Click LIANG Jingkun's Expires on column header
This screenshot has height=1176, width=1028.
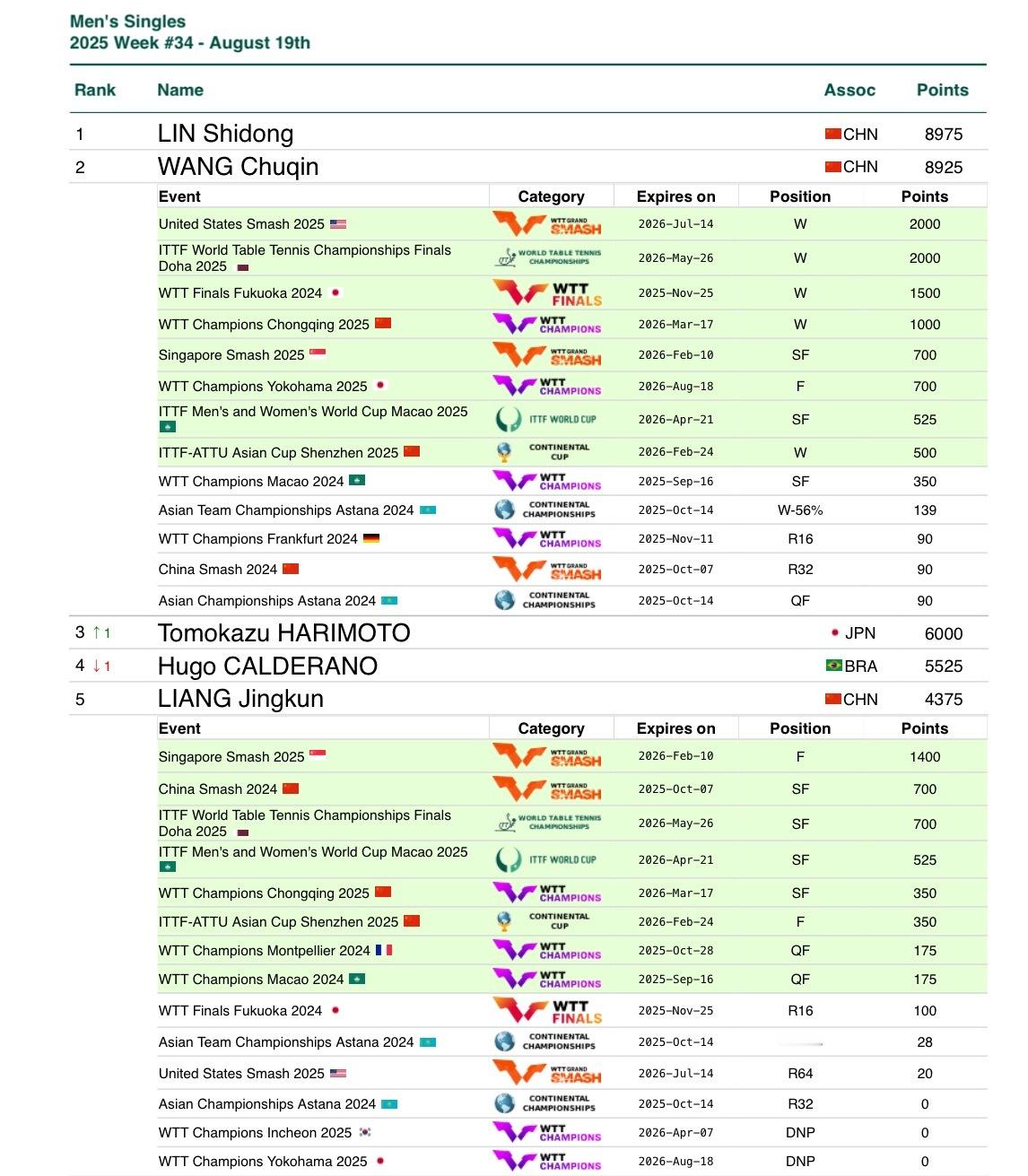676,728
